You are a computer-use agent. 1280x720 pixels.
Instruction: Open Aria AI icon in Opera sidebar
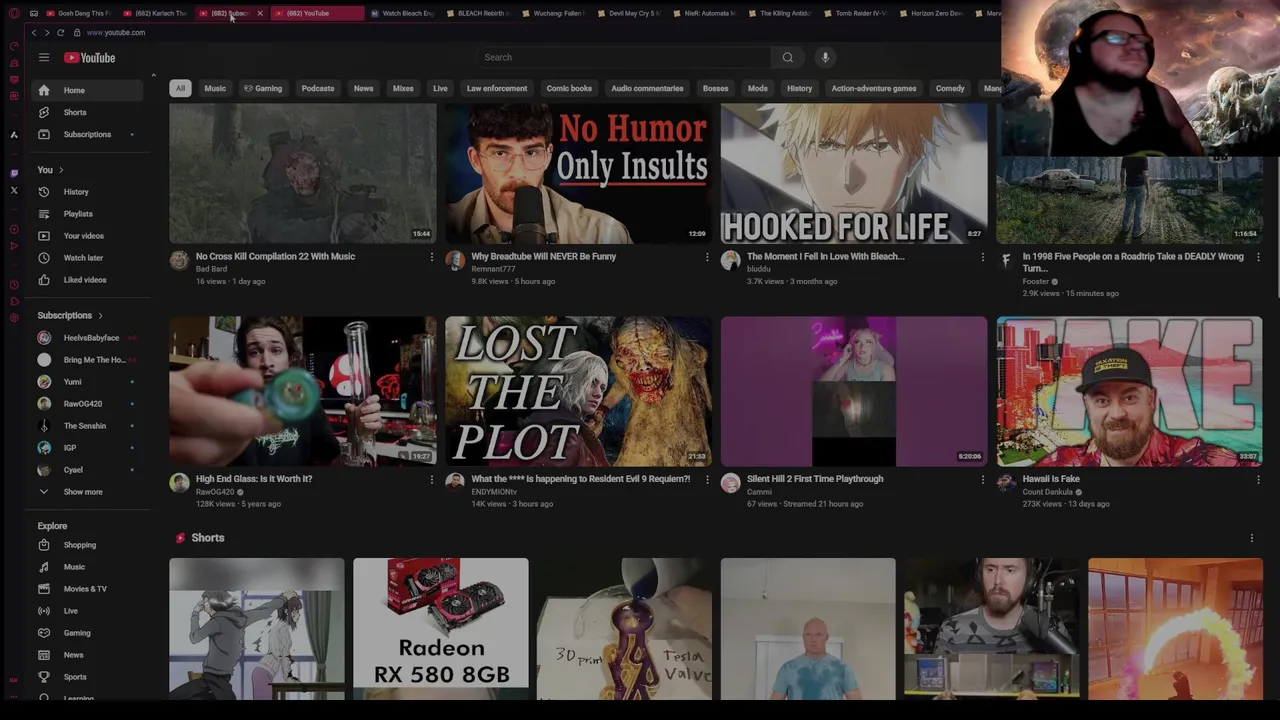(x=14, y=134)
